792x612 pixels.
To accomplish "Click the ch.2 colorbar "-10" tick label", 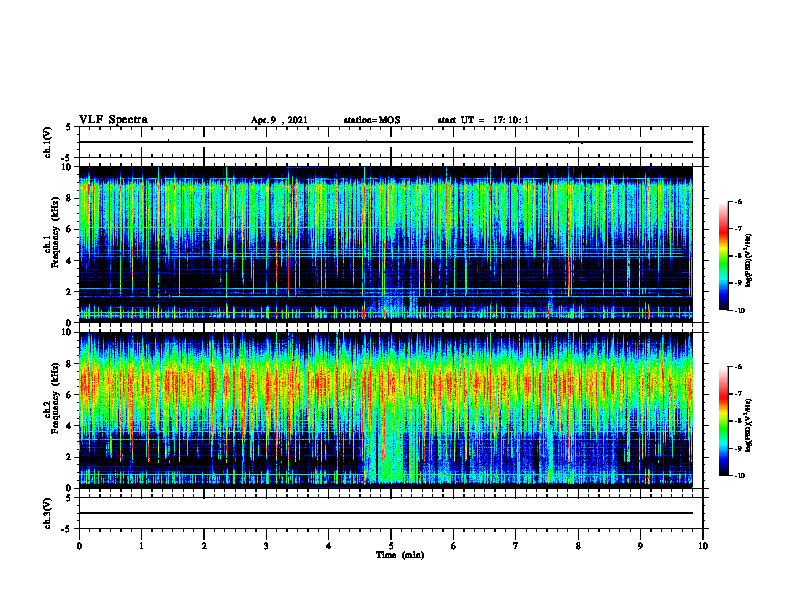I will coord(740,475).
